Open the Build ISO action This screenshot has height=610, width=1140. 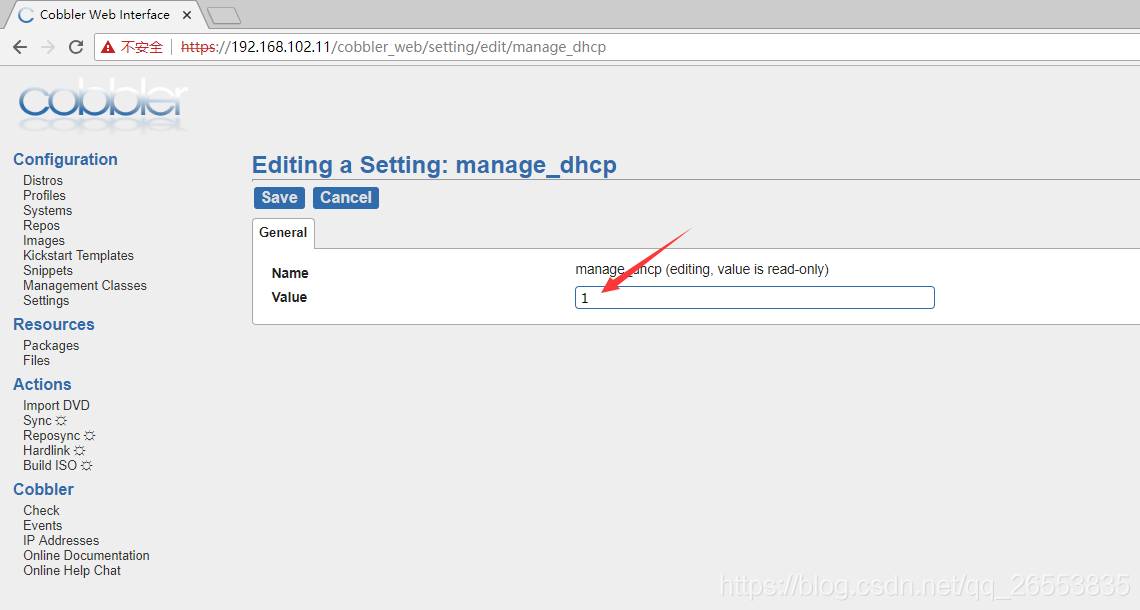(50, 466)
